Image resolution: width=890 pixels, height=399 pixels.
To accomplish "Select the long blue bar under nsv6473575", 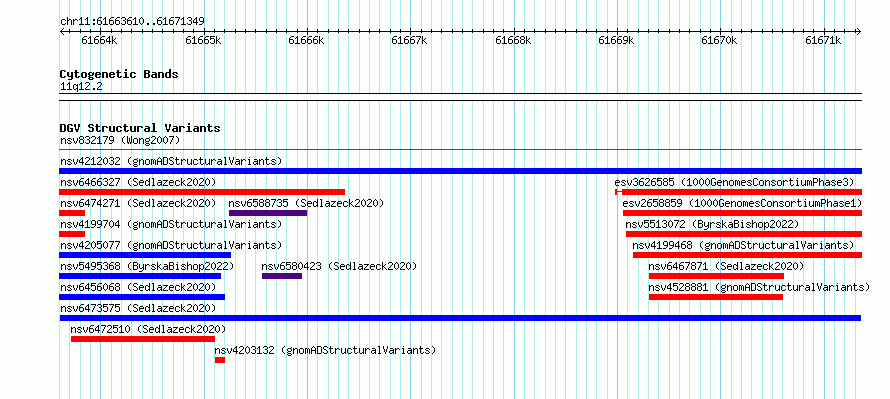I will pyautogui.click(x=460, y=318).
